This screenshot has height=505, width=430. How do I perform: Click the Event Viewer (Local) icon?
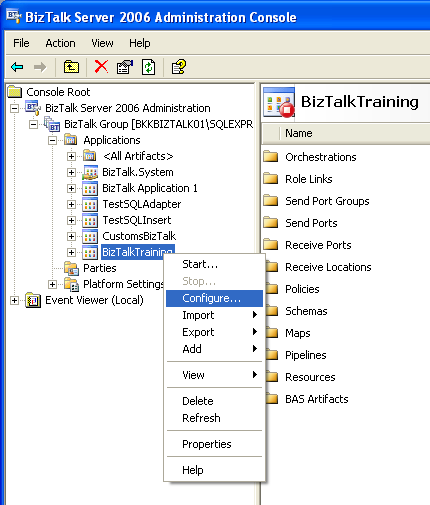pyautogui.click(x=33, y=300)
